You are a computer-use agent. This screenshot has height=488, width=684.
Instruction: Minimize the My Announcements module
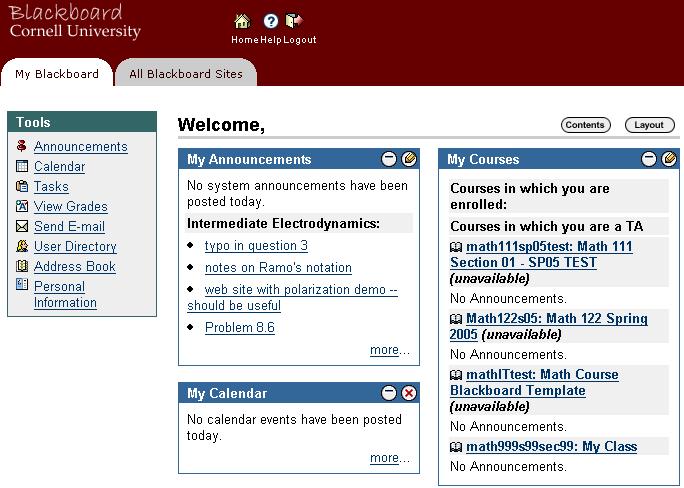389,159
